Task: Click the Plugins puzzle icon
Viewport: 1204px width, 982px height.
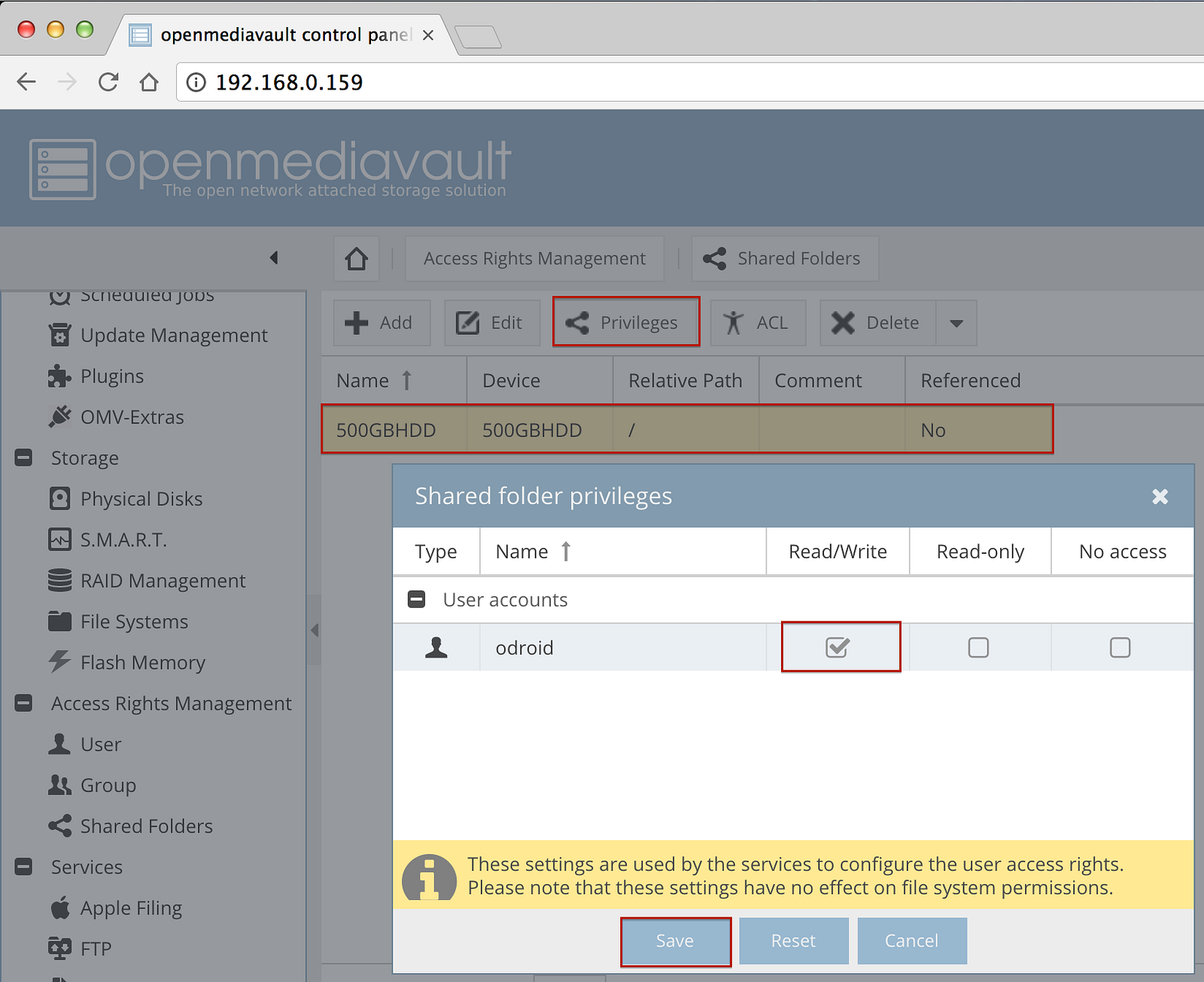Action: click(x=59, y=376)
